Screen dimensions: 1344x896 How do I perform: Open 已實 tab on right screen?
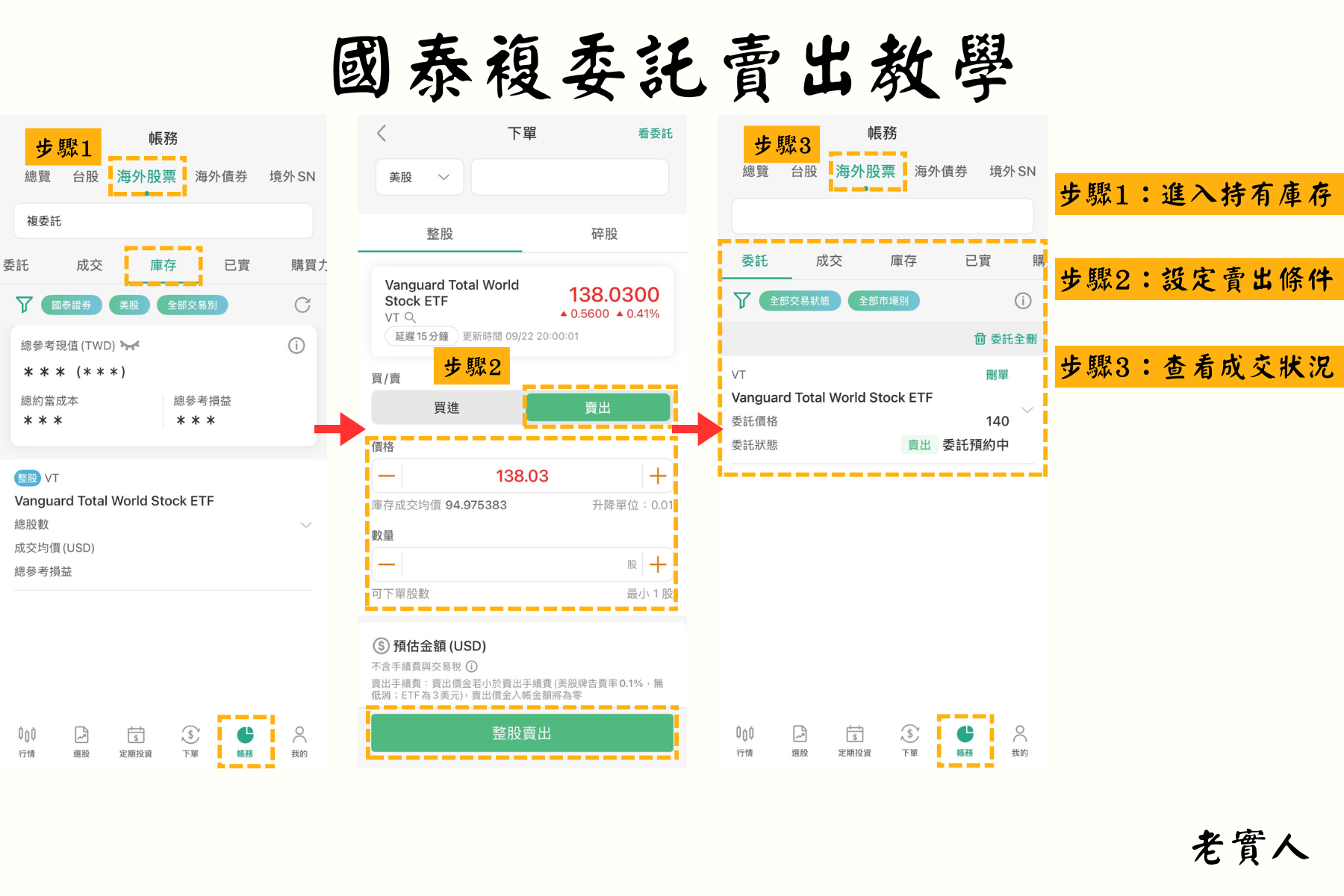pyautogui.click(x=977, y=261)
